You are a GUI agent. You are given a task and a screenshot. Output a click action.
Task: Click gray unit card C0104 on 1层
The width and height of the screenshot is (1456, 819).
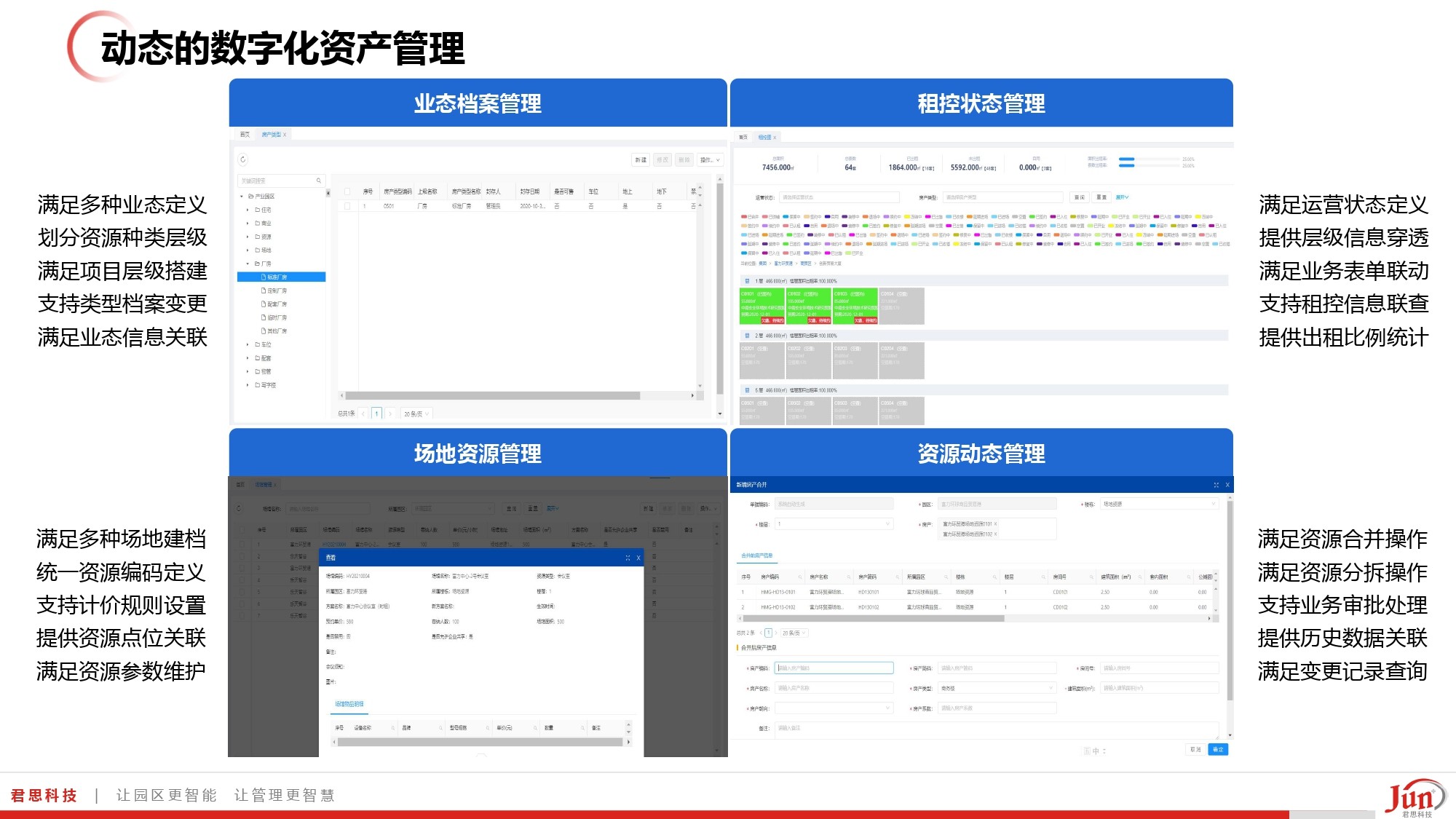tap(901, 306)
